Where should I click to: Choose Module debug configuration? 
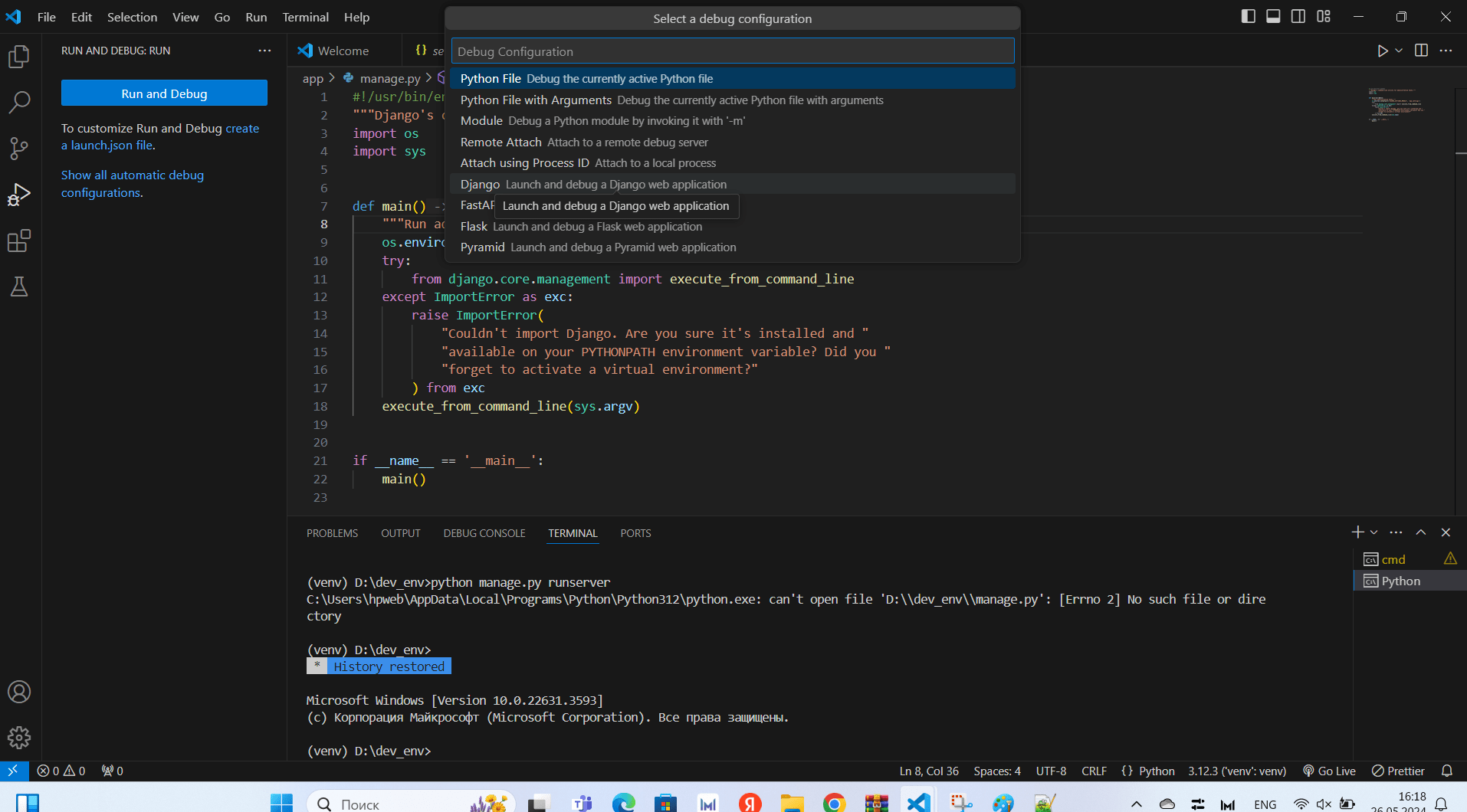click(733, 120)
